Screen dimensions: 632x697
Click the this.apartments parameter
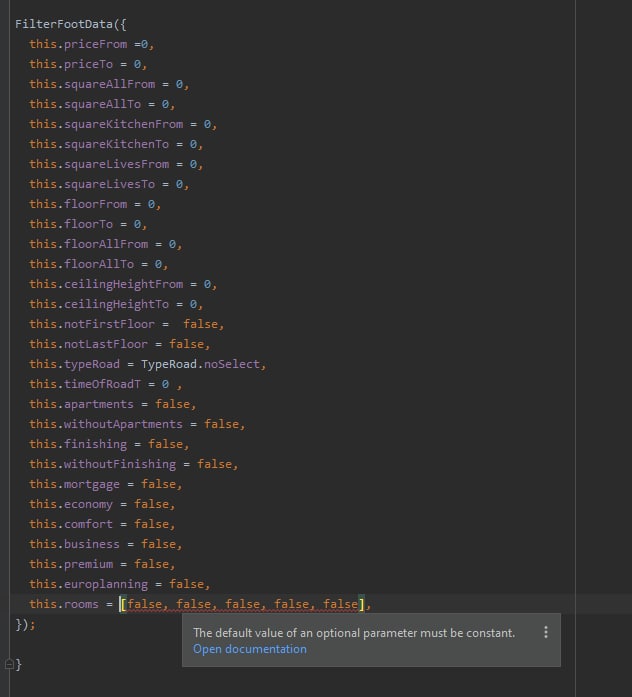click(81, 404)
